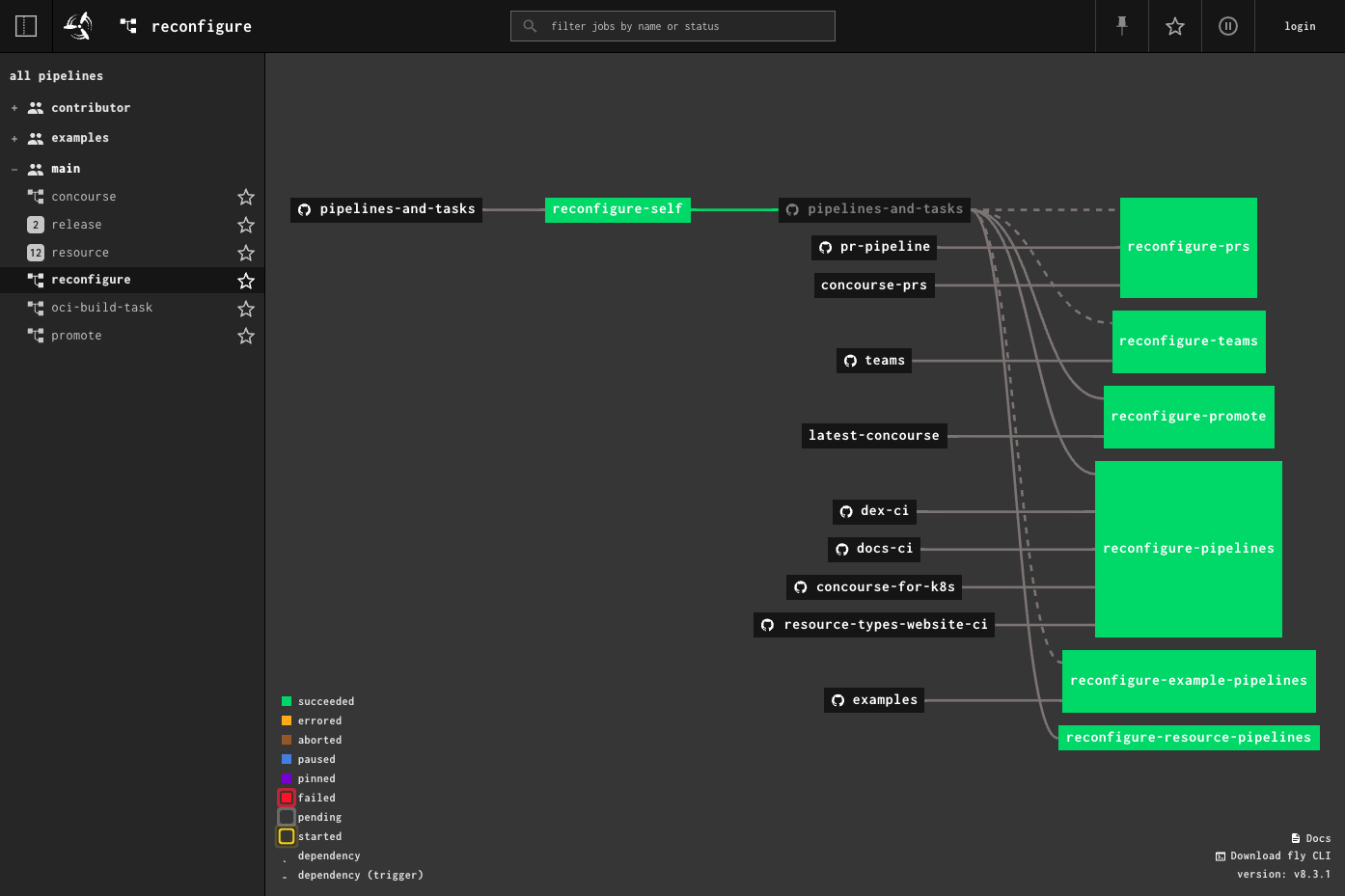The width and height of the screenshot is (1345, 896).
Task: Star the oci-build-task pipeline
Action: click(246, 309)
